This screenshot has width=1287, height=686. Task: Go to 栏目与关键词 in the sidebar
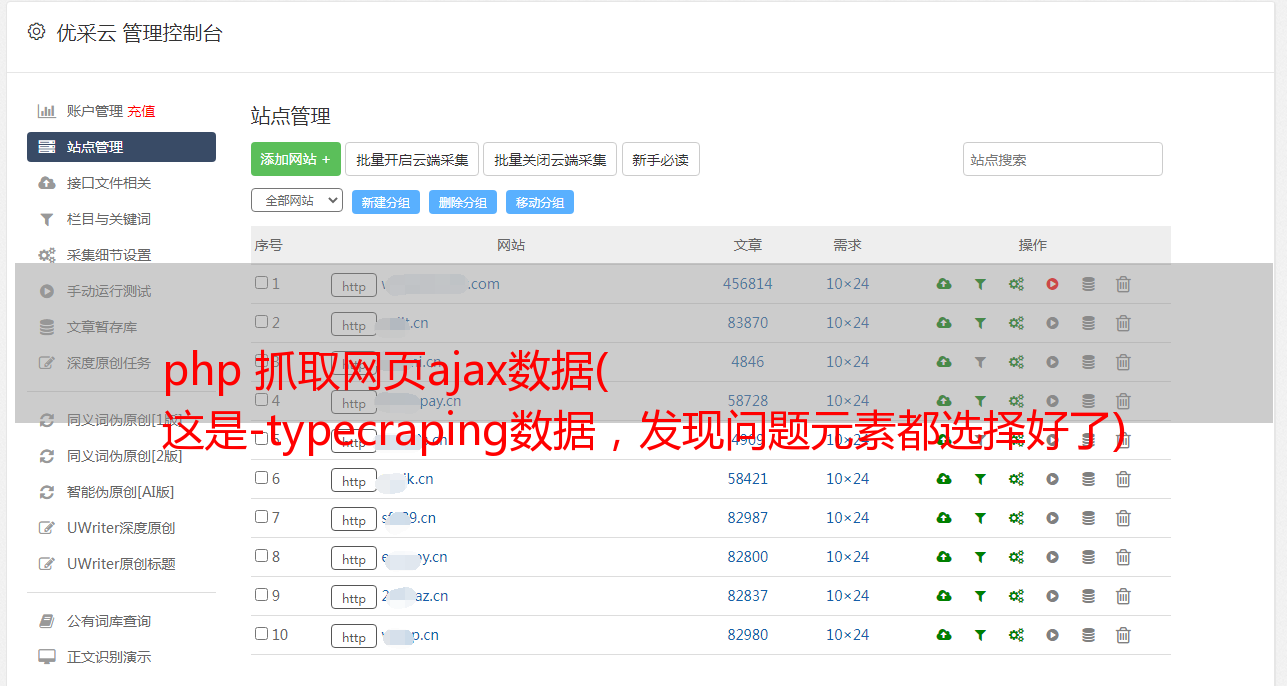coord(108,219)
